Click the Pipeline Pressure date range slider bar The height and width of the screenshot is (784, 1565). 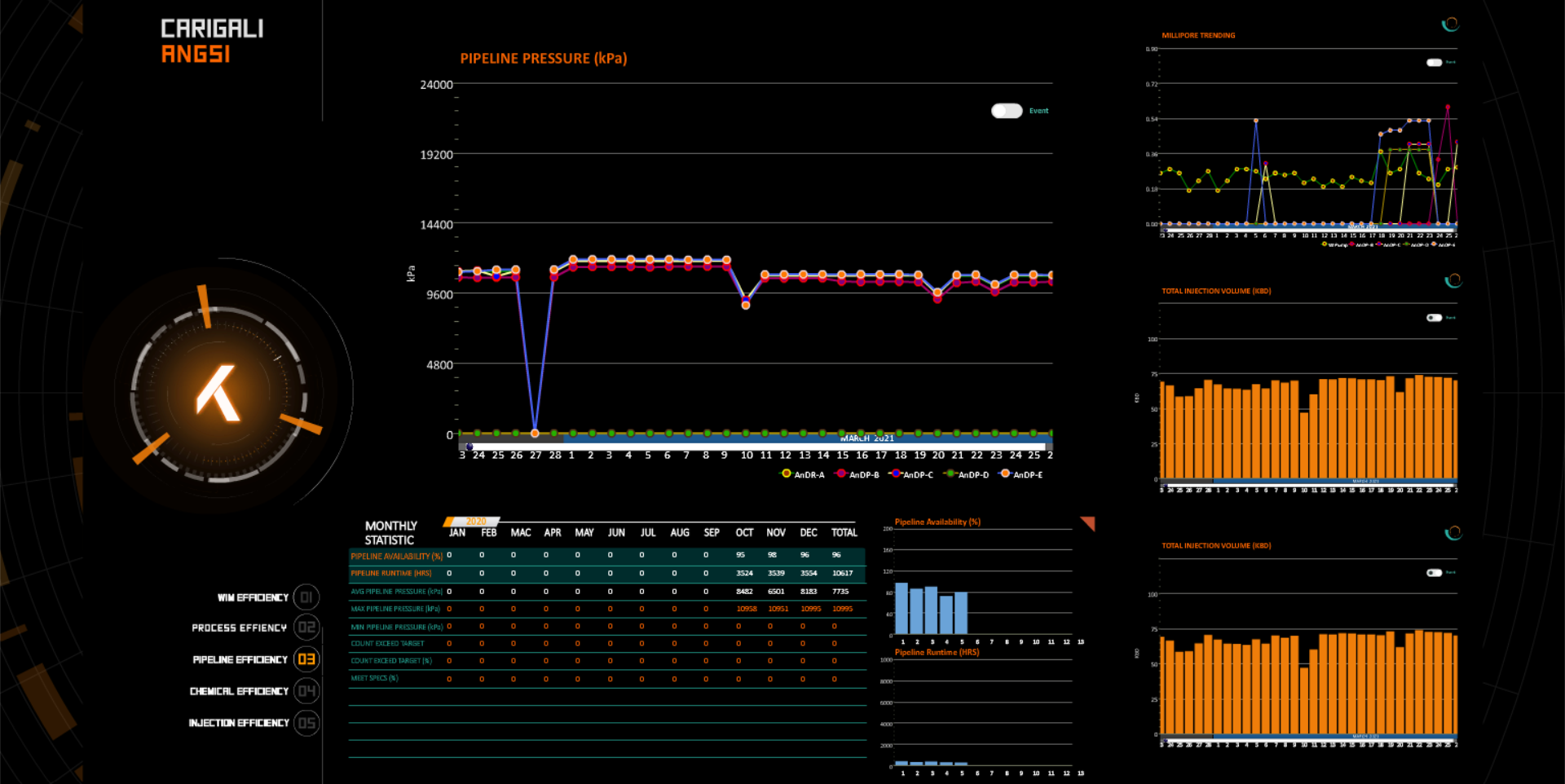click(x=754, y=446)
